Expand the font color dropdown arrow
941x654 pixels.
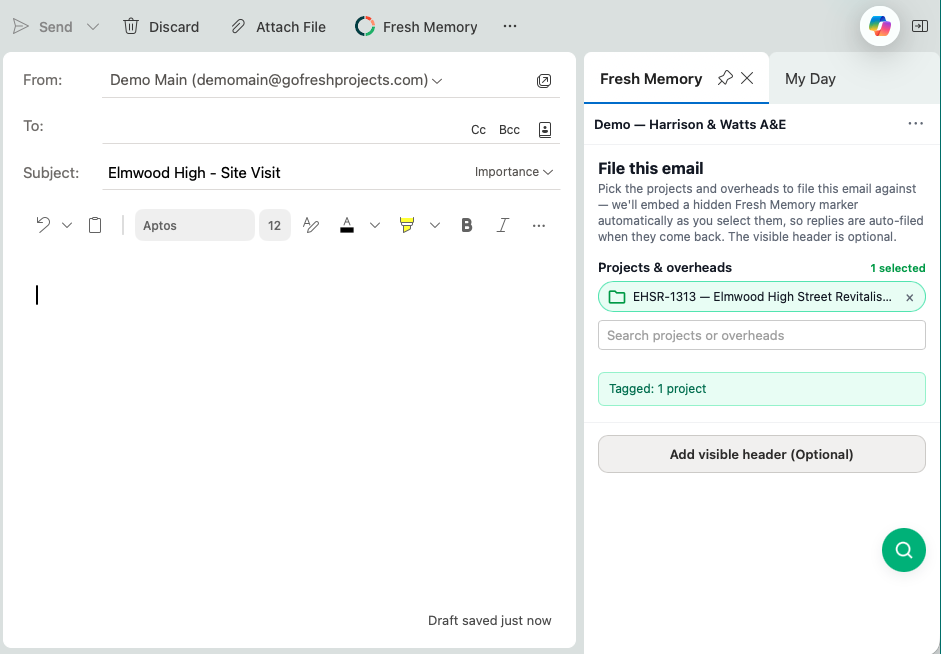point(374,226)
